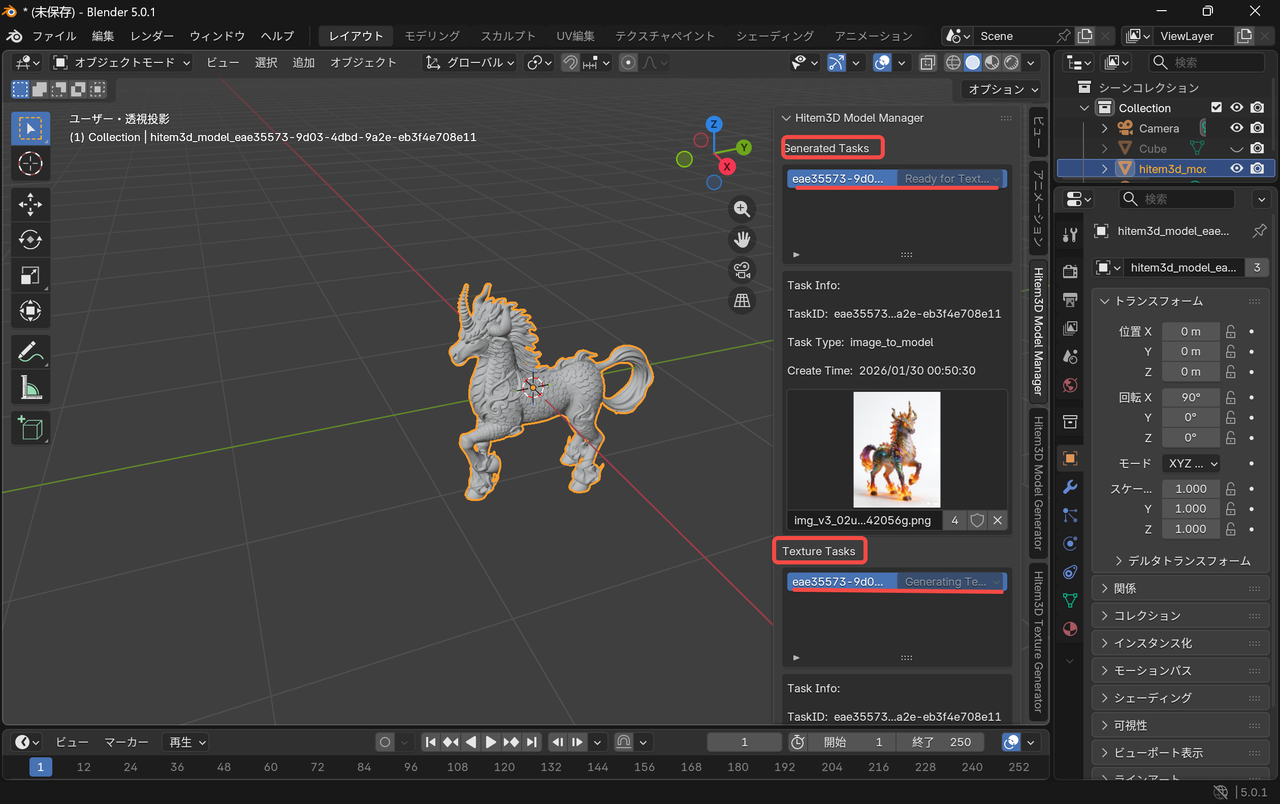Viewport: 1280px width, 804px height.
Task: Toggle lock on Position X
Action: coord(1231,331)
